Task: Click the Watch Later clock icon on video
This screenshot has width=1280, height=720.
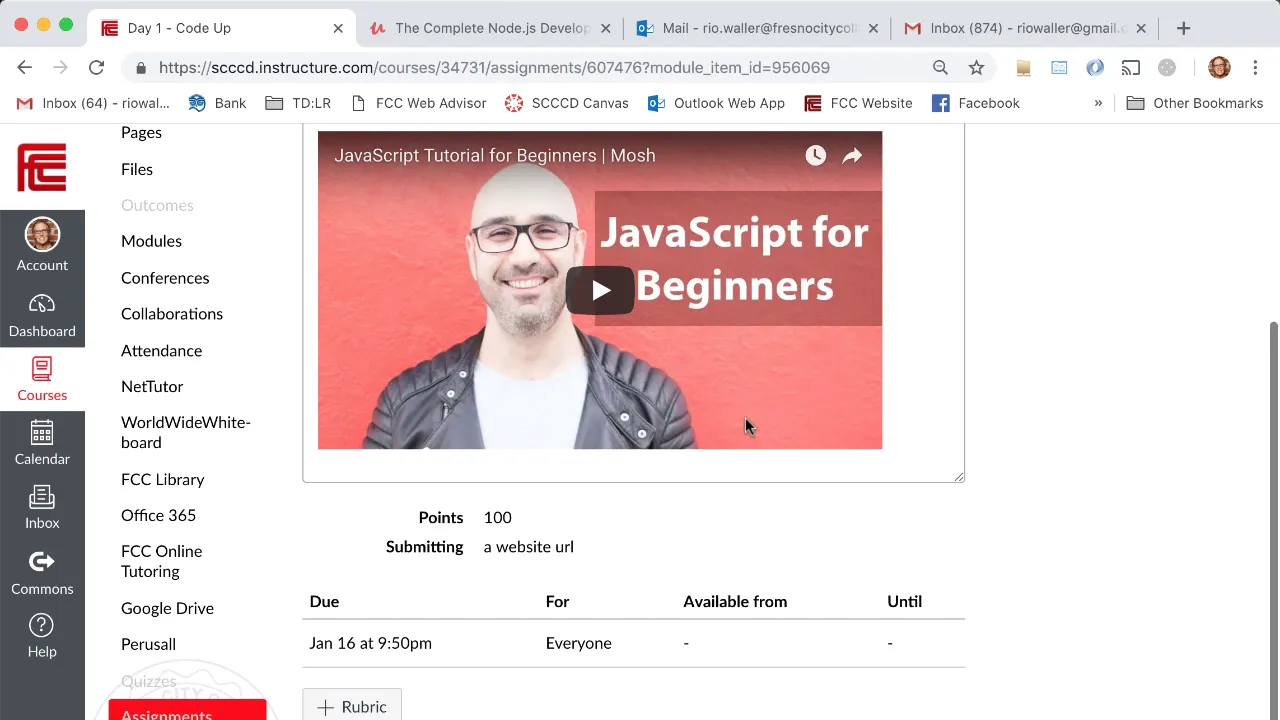Action: coord(816,155)
